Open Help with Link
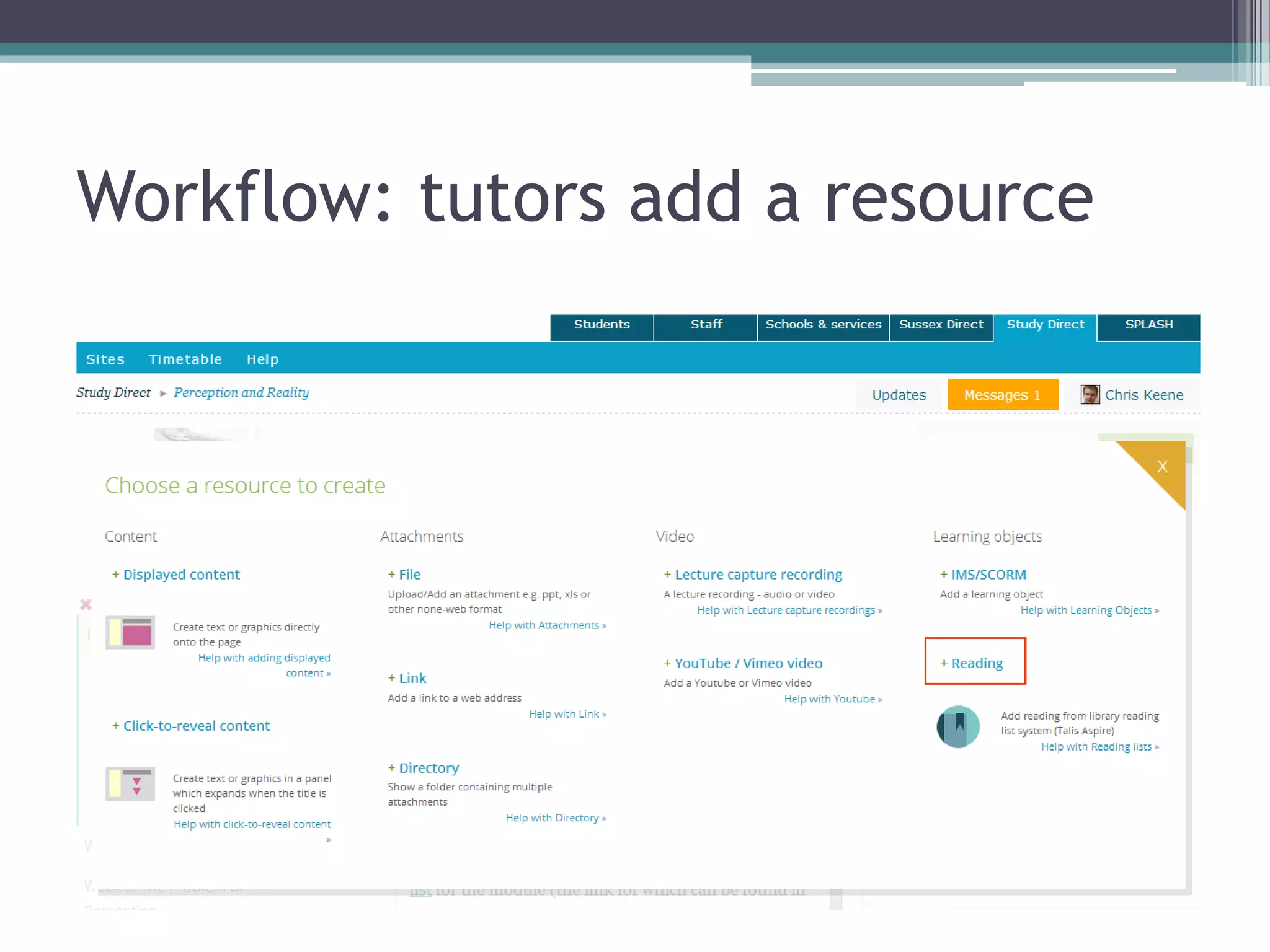 pyautogui.click(x=567, y=714)
